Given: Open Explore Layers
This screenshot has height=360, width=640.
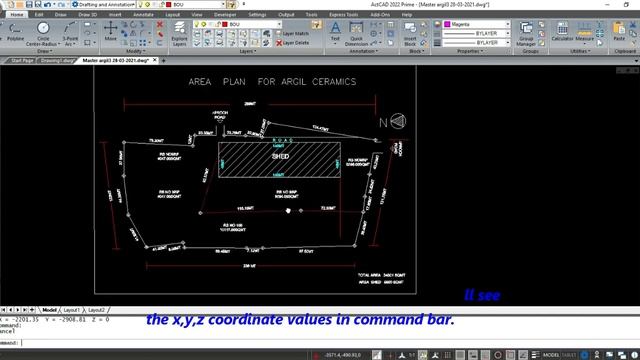Looking at the screenshot, I should 179,34.
